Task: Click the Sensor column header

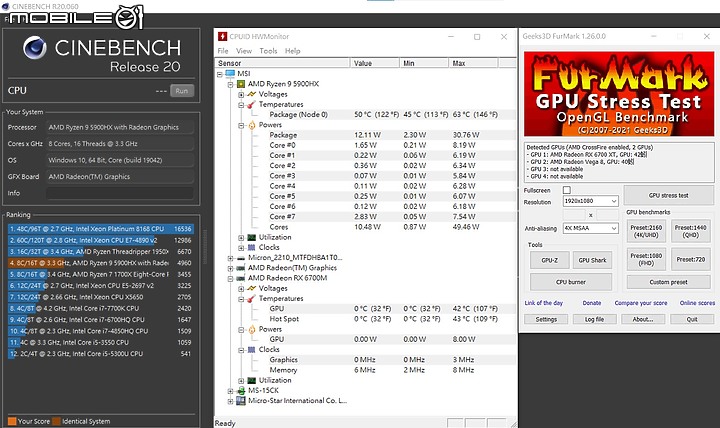Action: pyautogui.click(x=282, y=63)
